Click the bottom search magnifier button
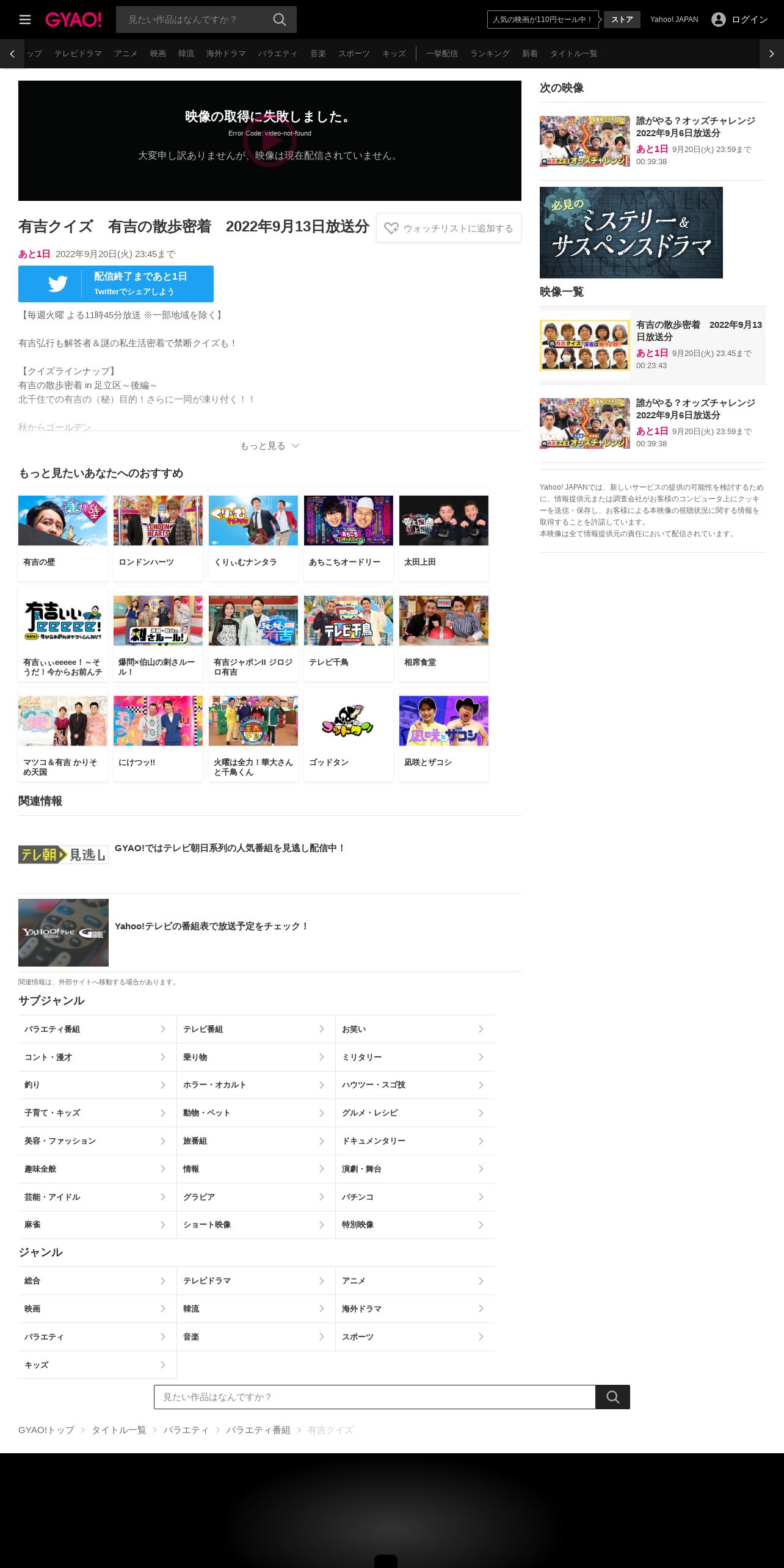Viewport: 784px width, 1568px height. click(x=612, y=1397)
